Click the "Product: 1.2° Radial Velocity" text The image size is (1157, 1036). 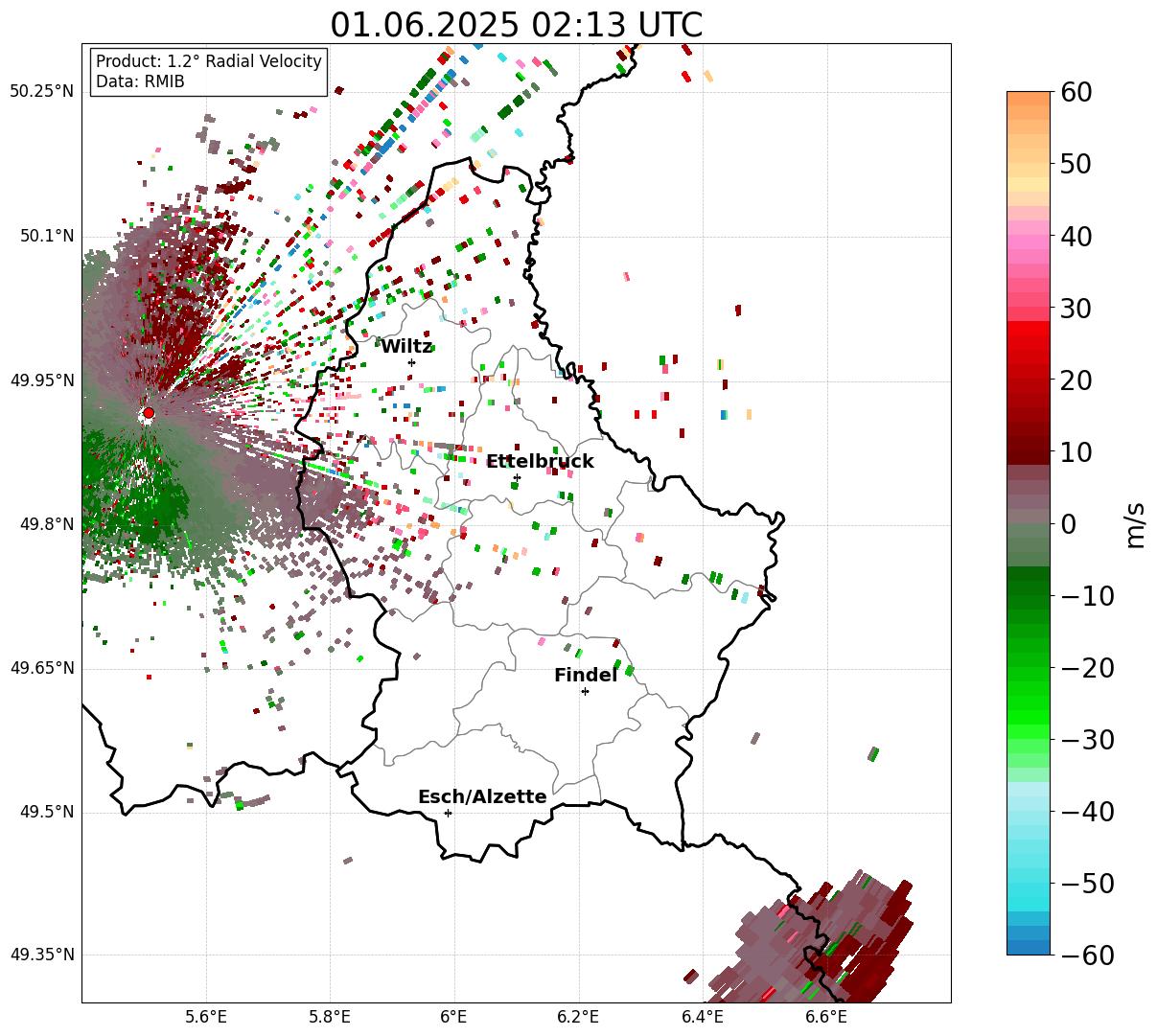[209, 61]
